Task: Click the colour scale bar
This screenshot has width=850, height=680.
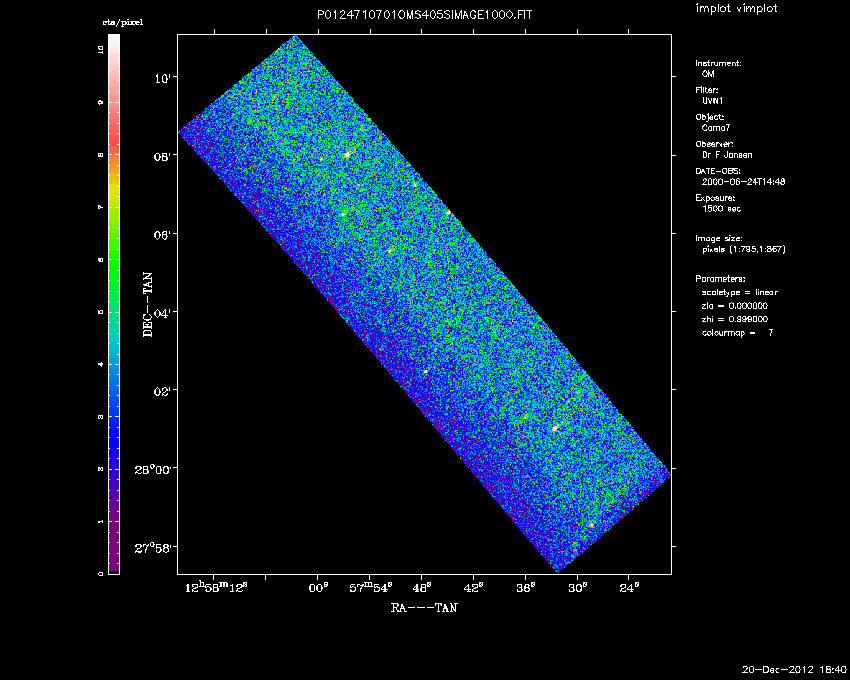Action: tap(114, 304)
